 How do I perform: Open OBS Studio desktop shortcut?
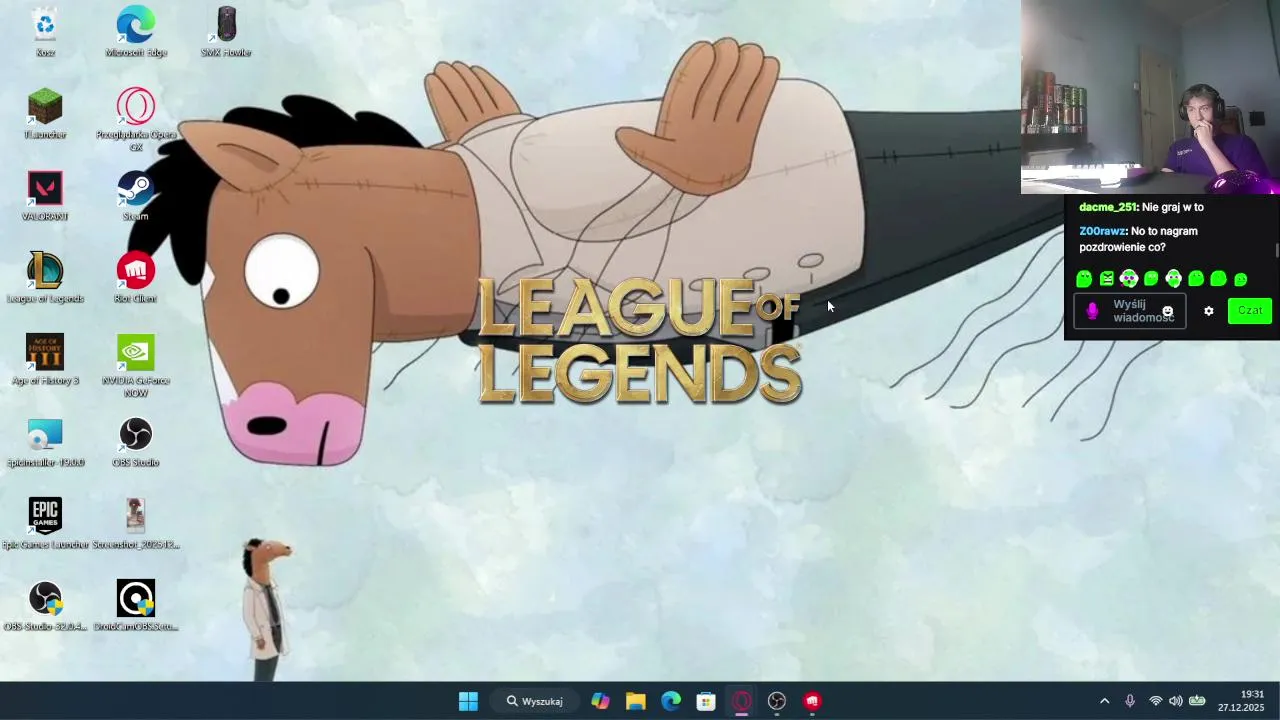click(136, 442)
